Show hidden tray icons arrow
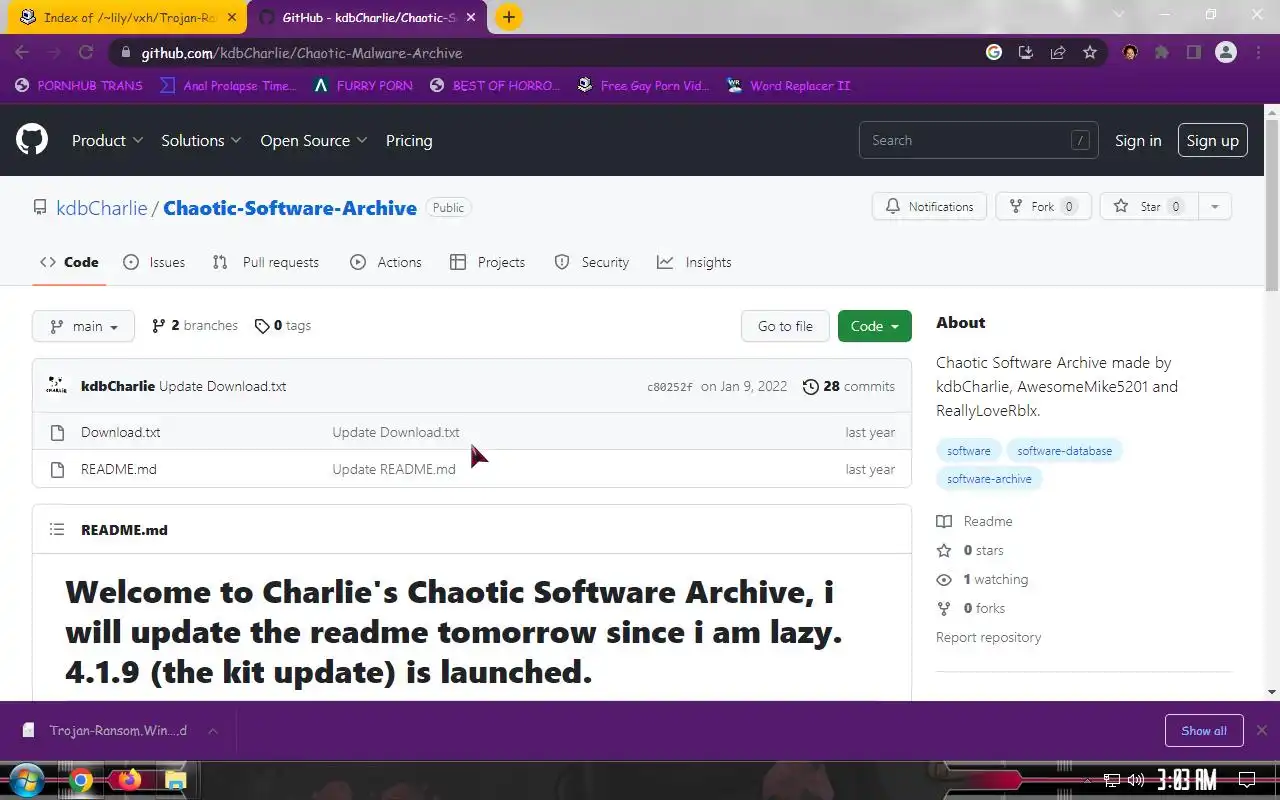The width and height of the screenshot is (1280, 800). (x=1090, y=780)
